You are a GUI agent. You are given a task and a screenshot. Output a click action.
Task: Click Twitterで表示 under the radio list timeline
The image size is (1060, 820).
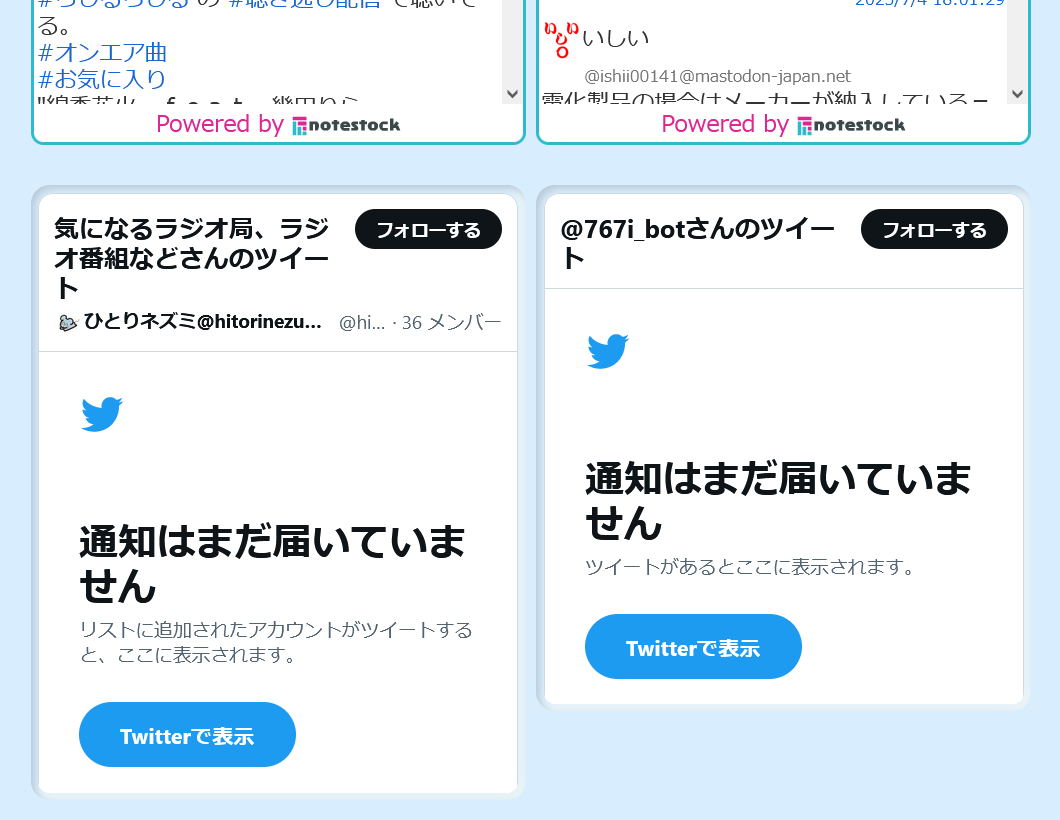187,735
